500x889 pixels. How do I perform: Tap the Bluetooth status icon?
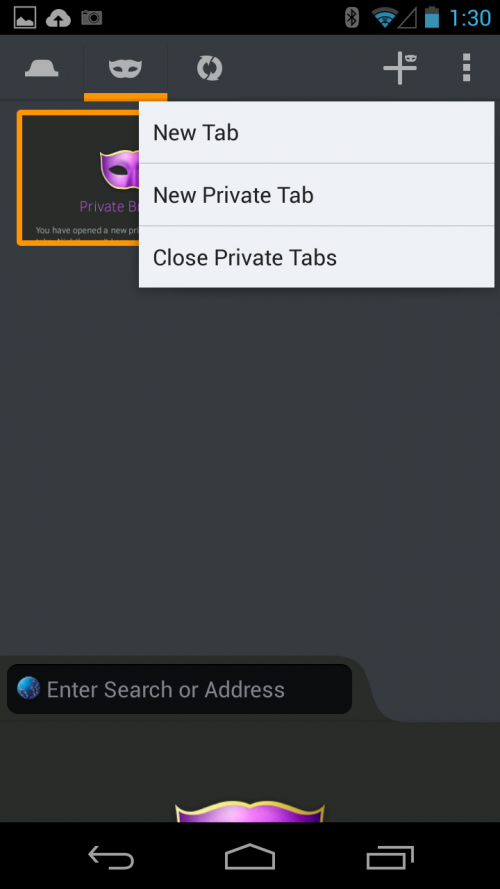click(352, 18)
